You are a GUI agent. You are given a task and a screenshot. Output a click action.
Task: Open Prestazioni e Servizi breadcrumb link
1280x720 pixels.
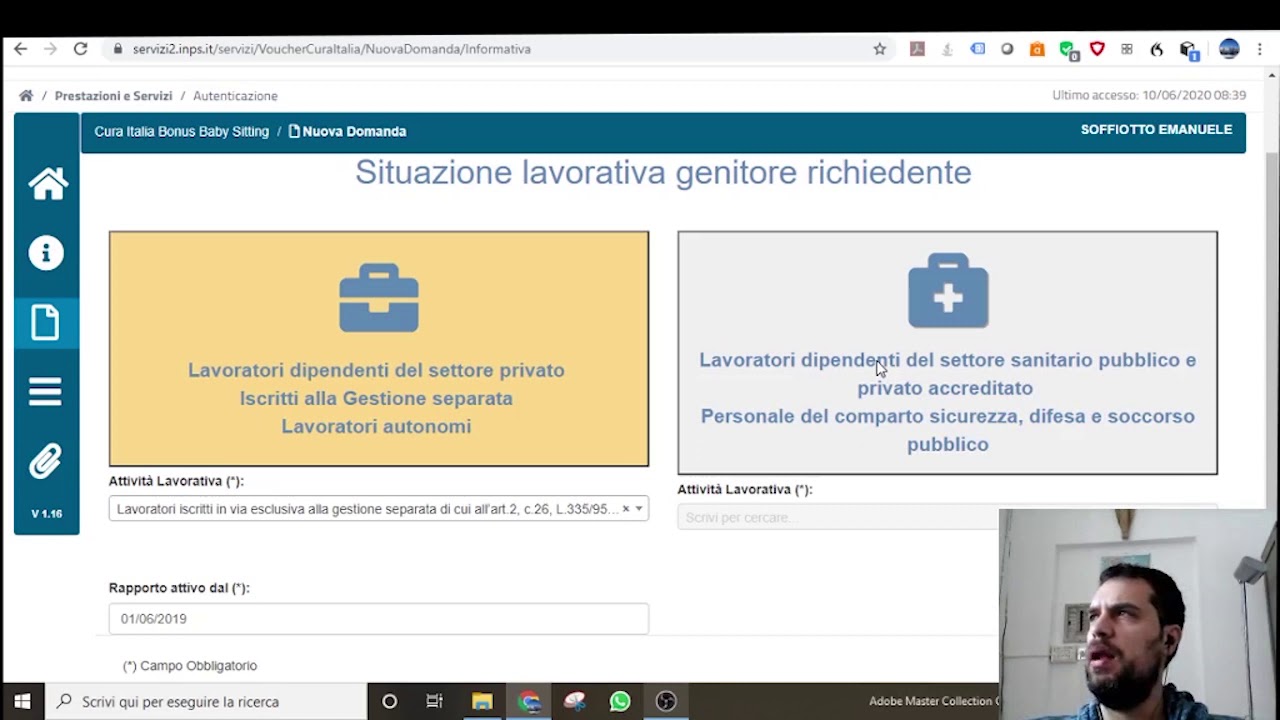(113, 96)
